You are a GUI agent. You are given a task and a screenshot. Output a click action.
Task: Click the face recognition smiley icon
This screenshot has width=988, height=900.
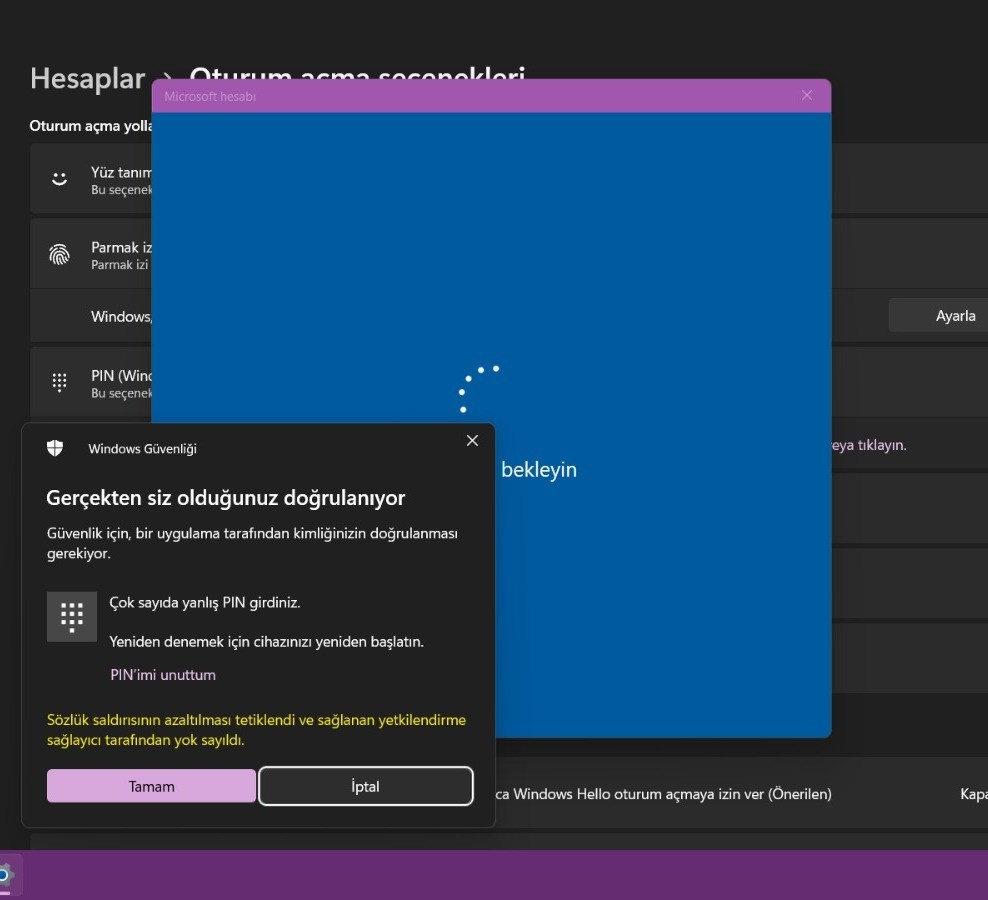pyautogui.click(x=59, y=179)
